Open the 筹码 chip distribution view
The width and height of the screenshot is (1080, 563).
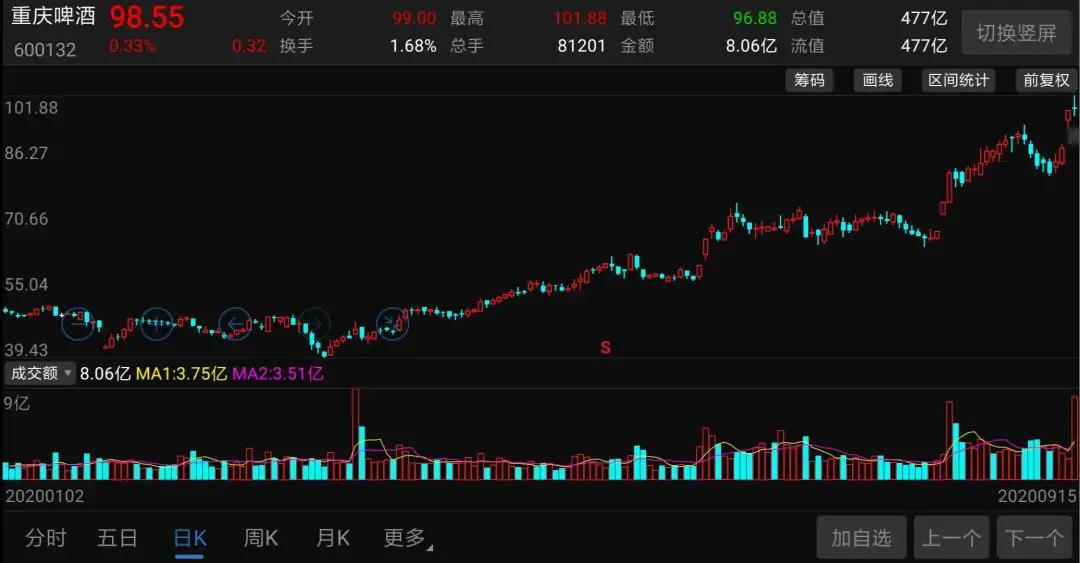809,81
